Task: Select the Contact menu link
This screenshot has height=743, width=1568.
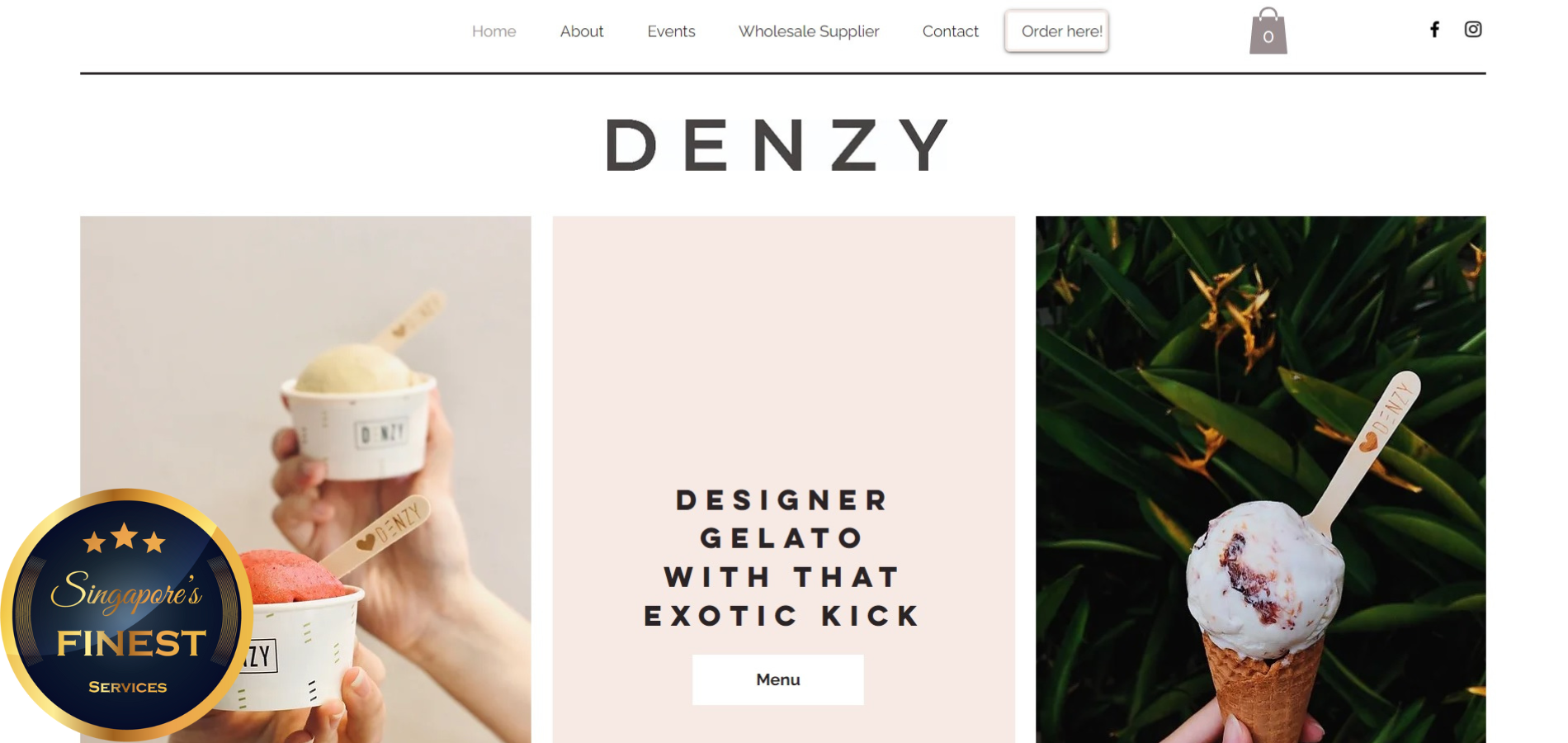Action: pos(951,31)
